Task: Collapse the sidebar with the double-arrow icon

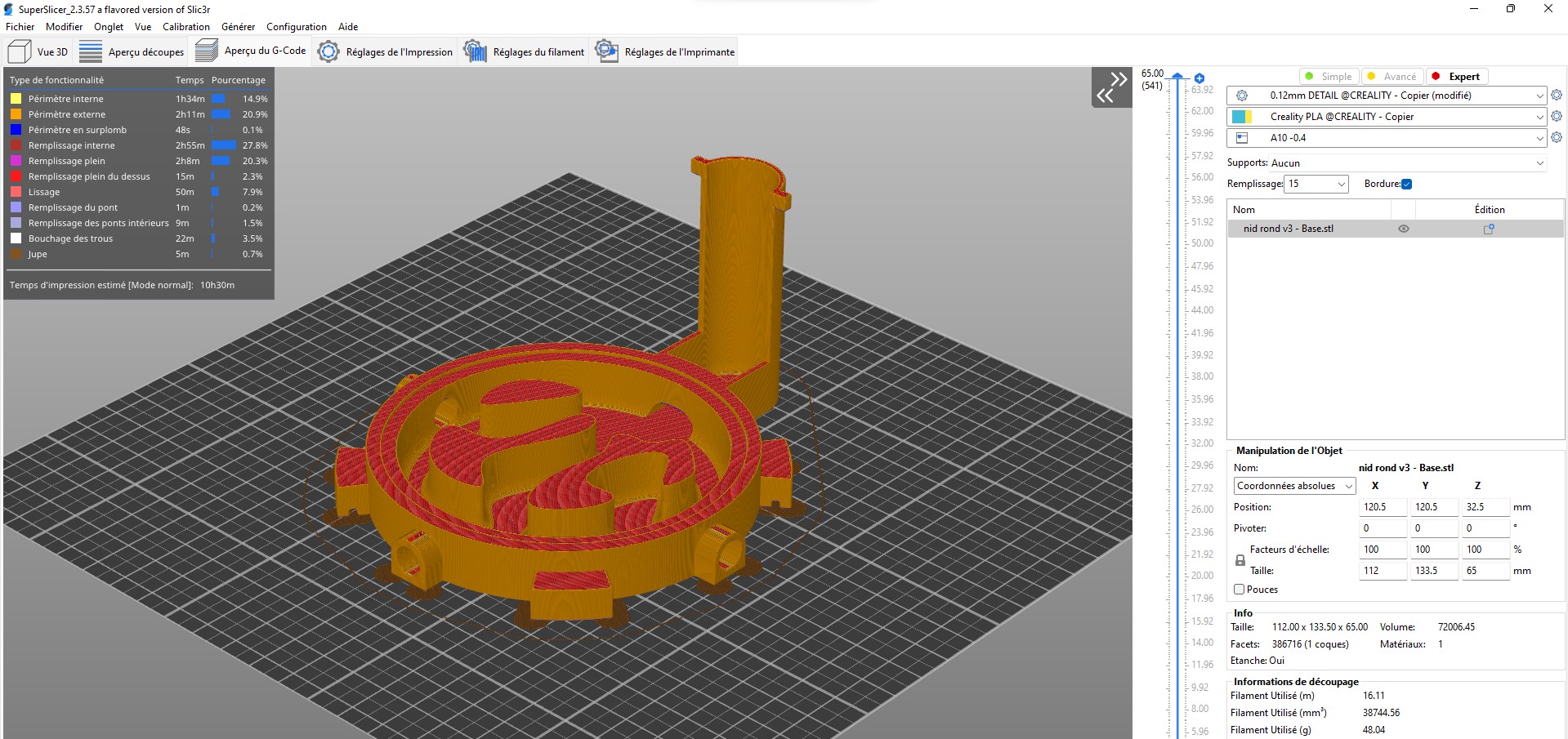Action: point(1112,87)
